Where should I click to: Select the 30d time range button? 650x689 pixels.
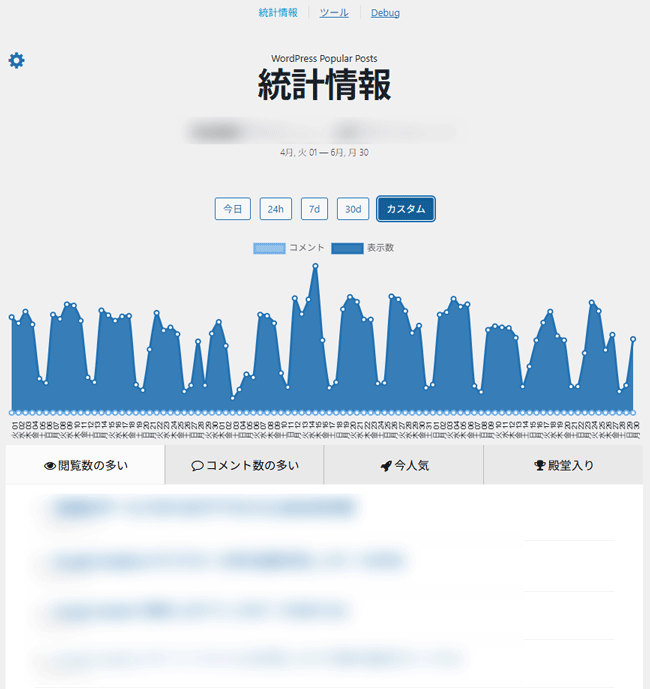pos(353,209)
